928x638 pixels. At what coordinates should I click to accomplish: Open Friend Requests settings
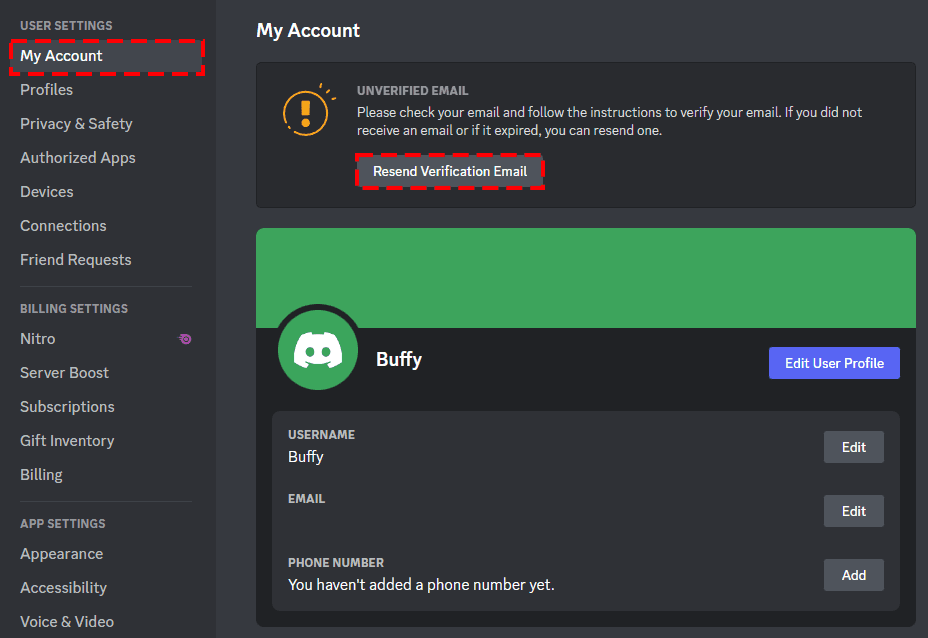[x=75, y=259]
